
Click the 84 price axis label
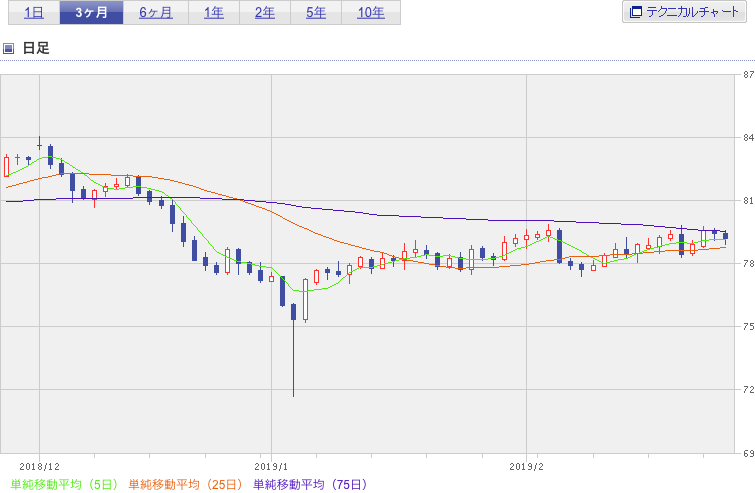point(748,138)
